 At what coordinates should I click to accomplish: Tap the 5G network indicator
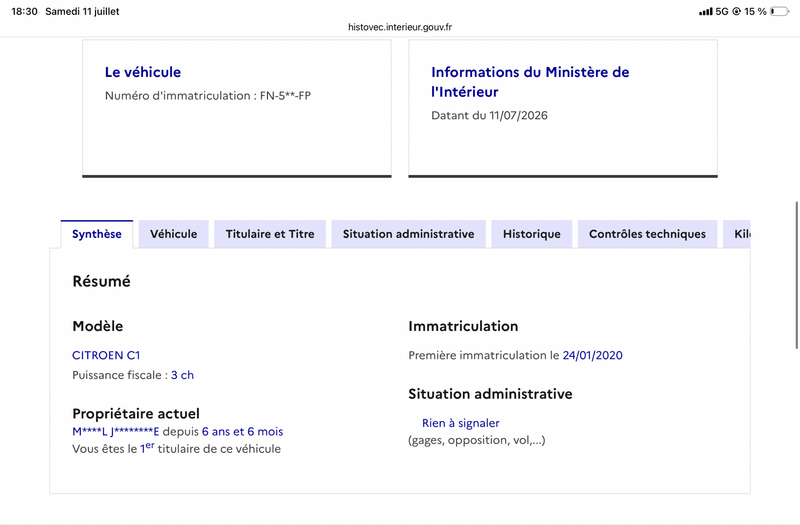point(722,11)
